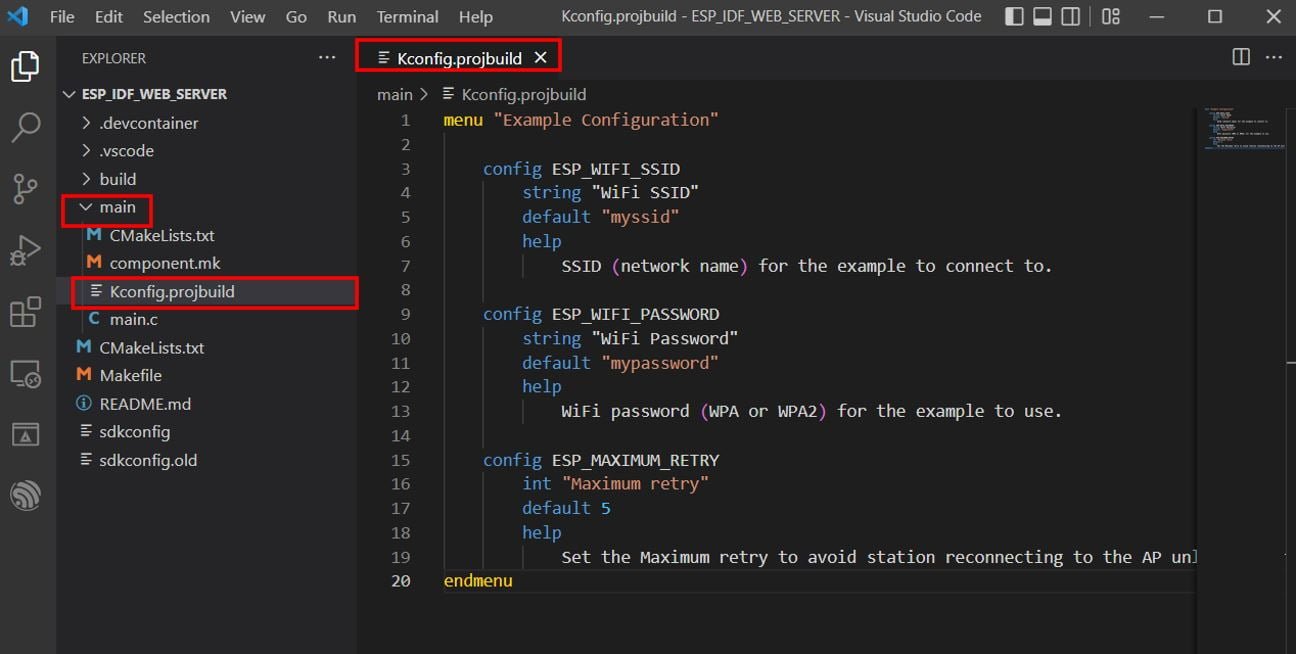Select the Source Control icon
This screenshot has width=1298, height=654.
(26, 188)
